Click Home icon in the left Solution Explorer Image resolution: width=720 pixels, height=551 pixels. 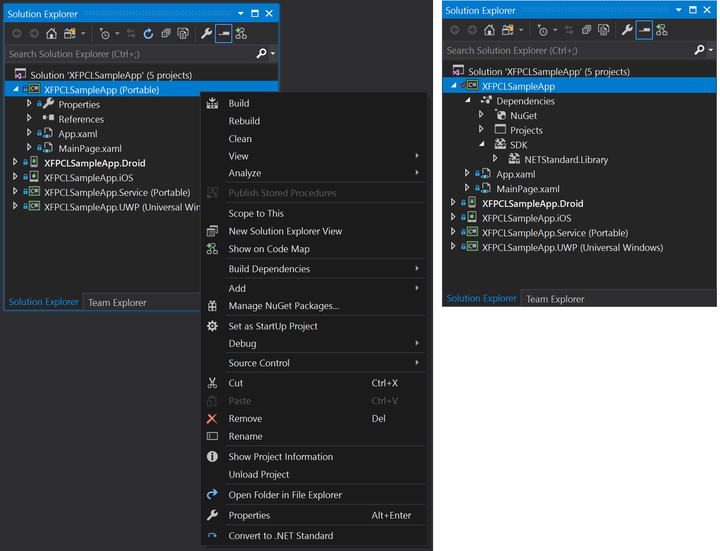point(51,33)
